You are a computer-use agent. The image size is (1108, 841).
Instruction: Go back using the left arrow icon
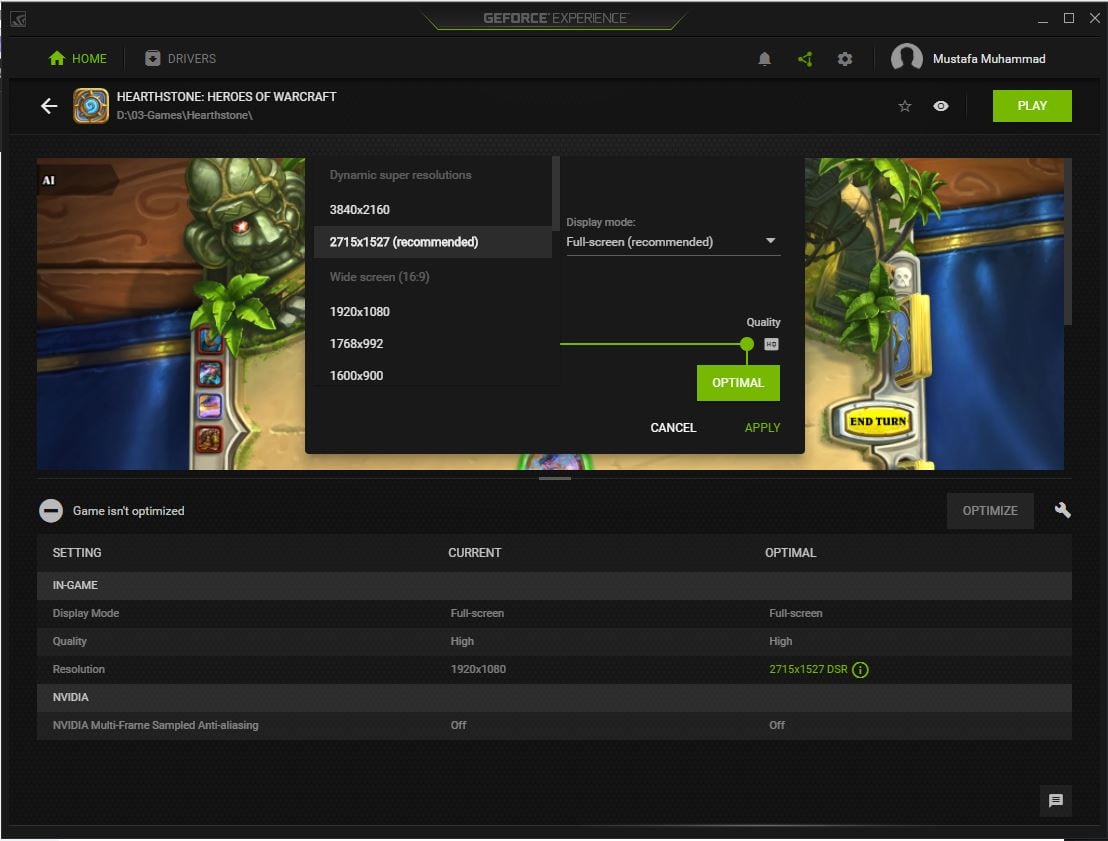[x=49, y=106]
